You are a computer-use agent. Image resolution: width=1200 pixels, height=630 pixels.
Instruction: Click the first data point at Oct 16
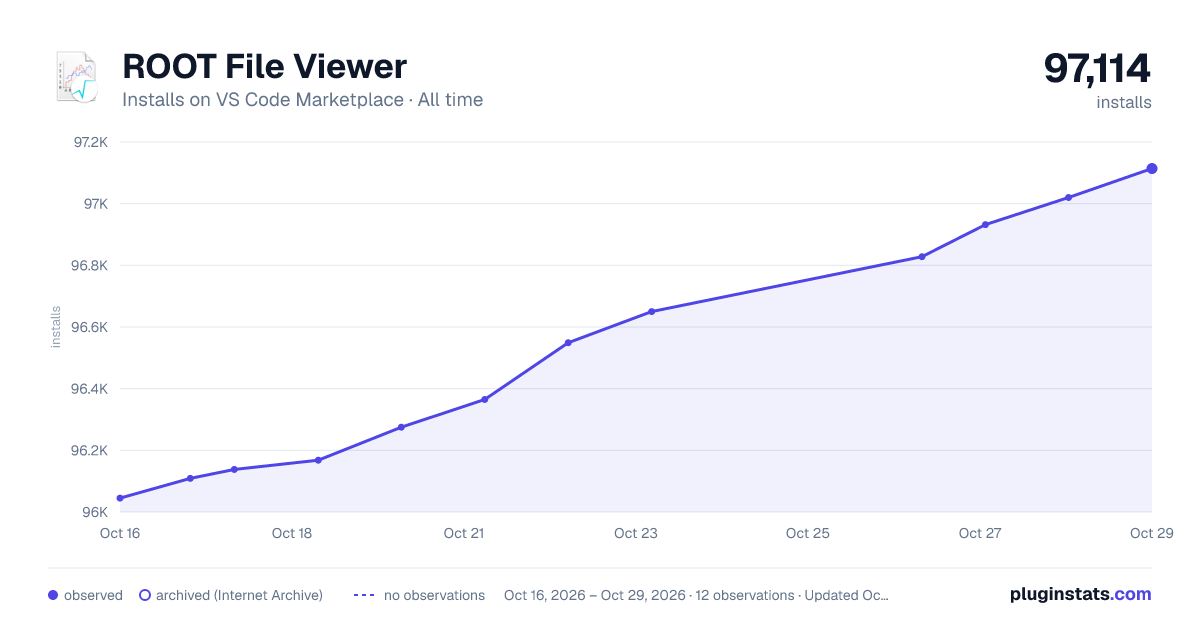pos(120,498)
